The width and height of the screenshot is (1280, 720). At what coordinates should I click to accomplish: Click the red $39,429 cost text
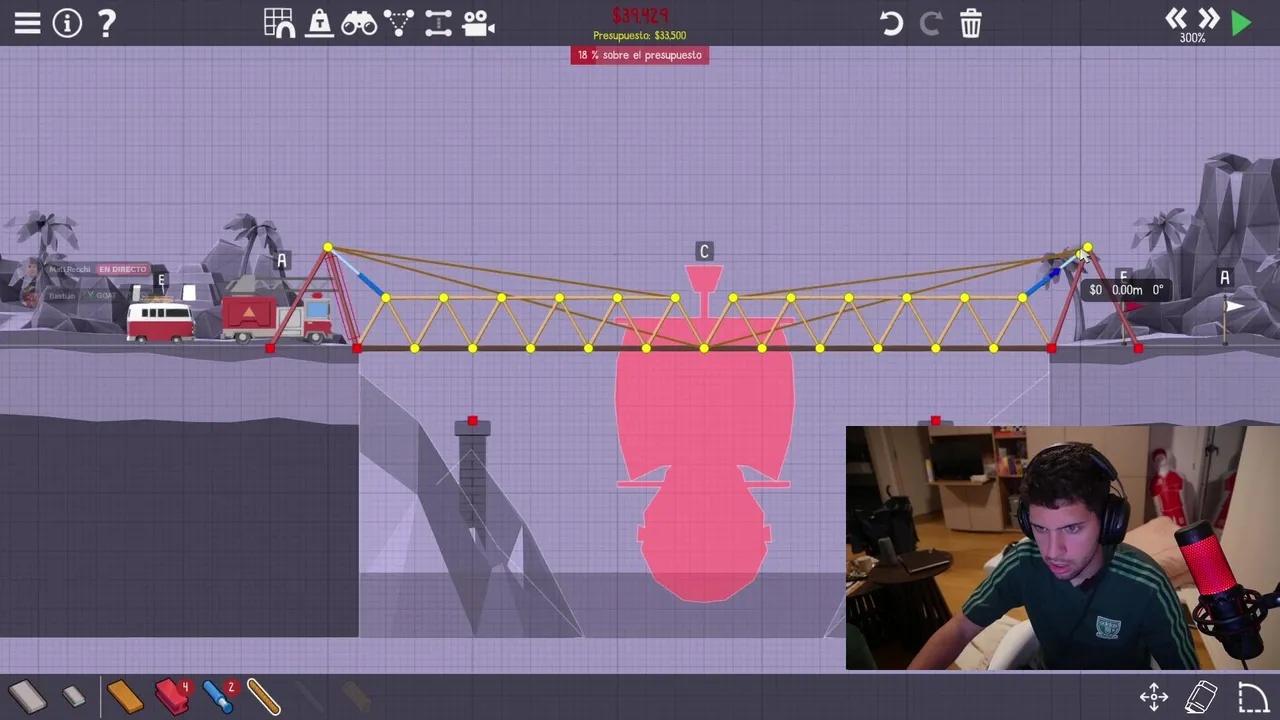coord(640,15)
